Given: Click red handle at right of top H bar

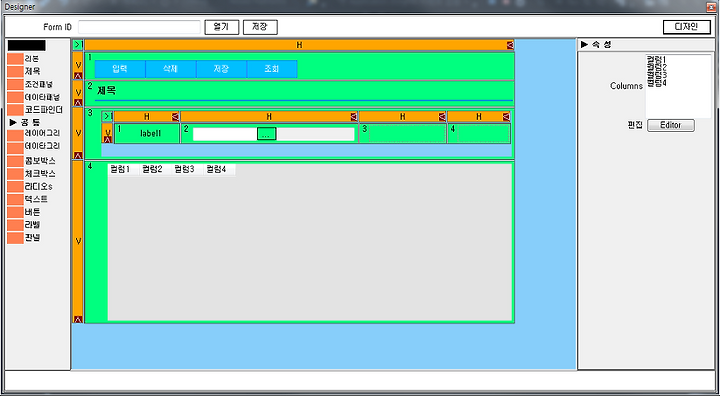Looking at the screenshot, I should coord(510,45).
